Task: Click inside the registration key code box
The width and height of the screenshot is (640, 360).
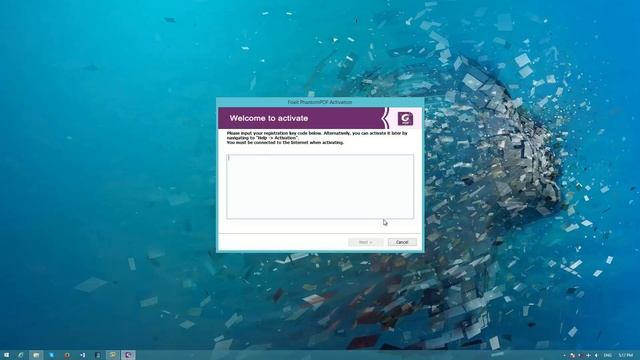Action: click(x=320, y=187)
